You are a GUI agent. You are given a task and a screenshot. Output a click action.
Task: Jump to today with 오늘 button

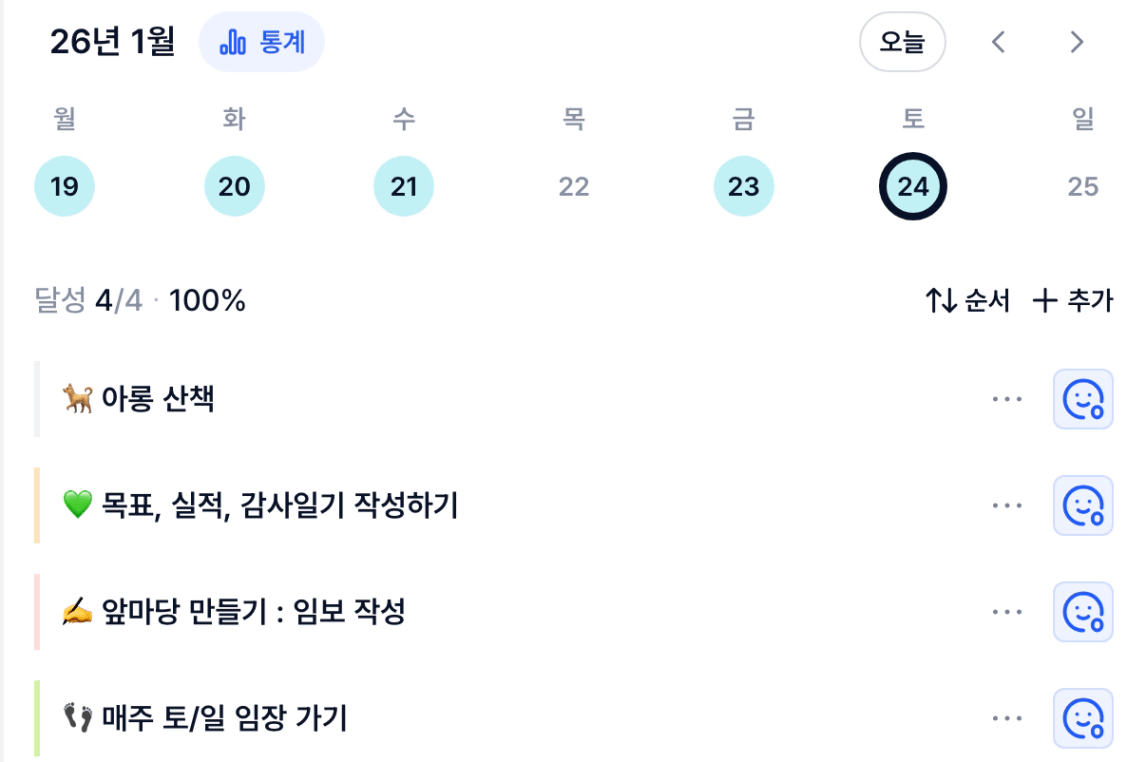tap(902, 43)
